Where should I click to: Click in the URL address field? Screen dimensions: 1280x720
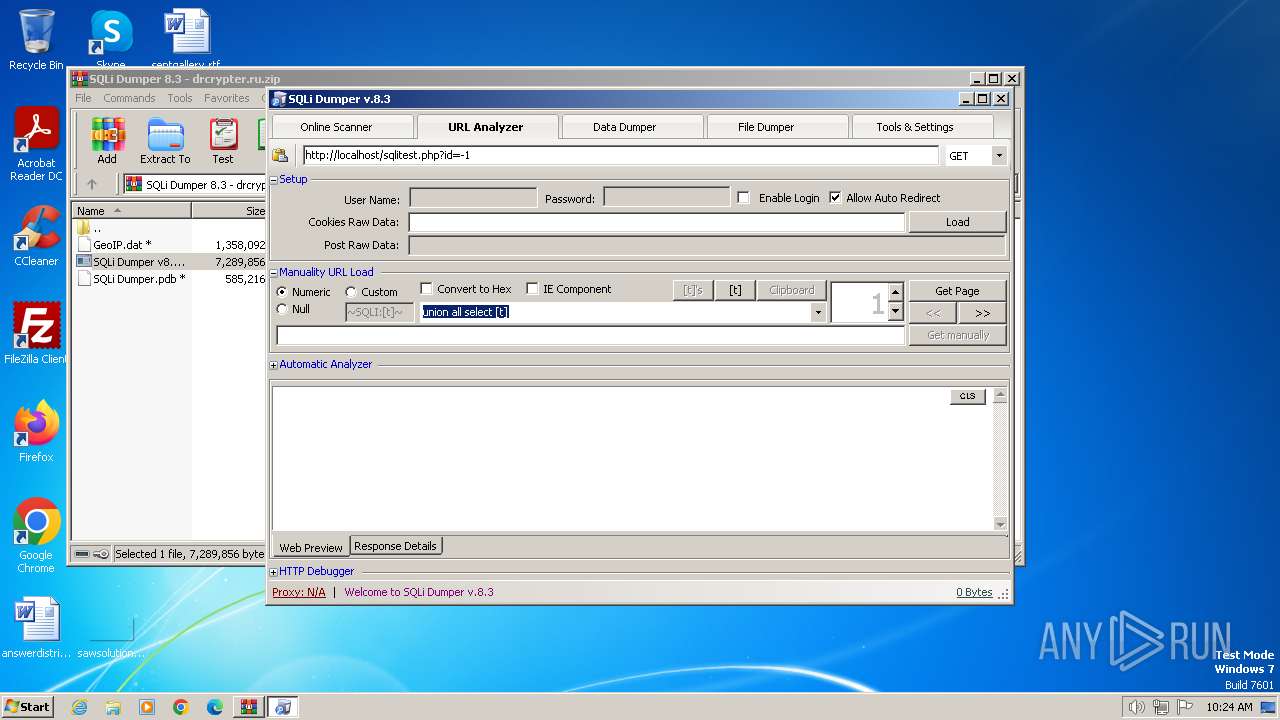click(620, 156)
